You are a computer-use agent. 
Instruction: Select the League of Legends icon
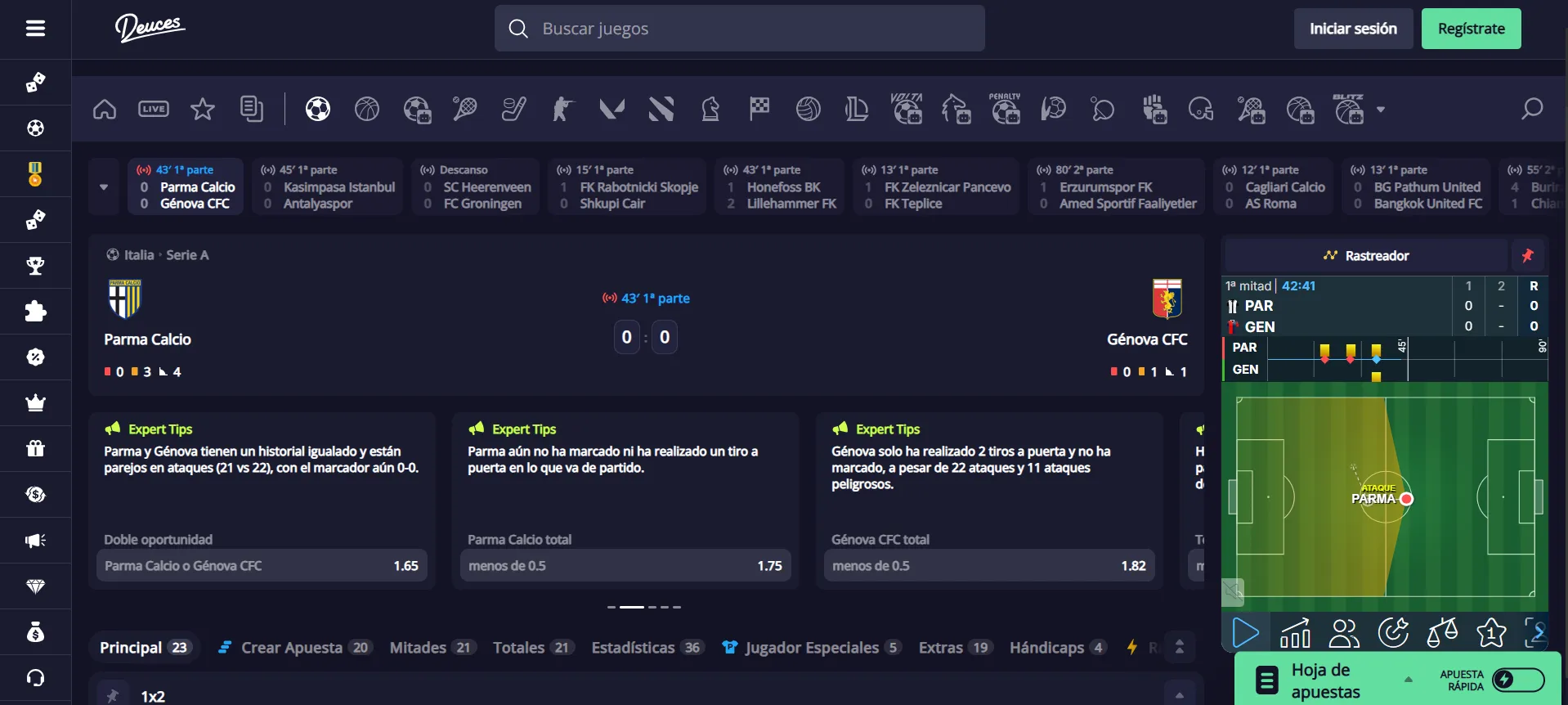click(x=857, y=109)
